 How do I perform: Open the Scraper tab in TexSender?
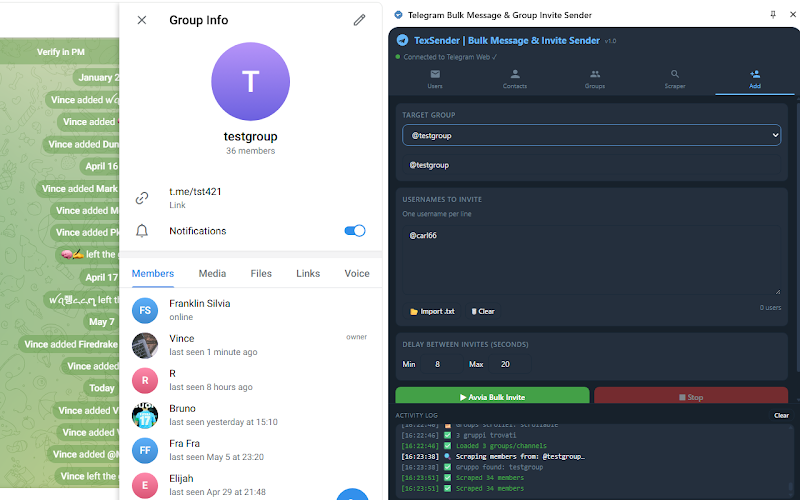tap(674, 79)
